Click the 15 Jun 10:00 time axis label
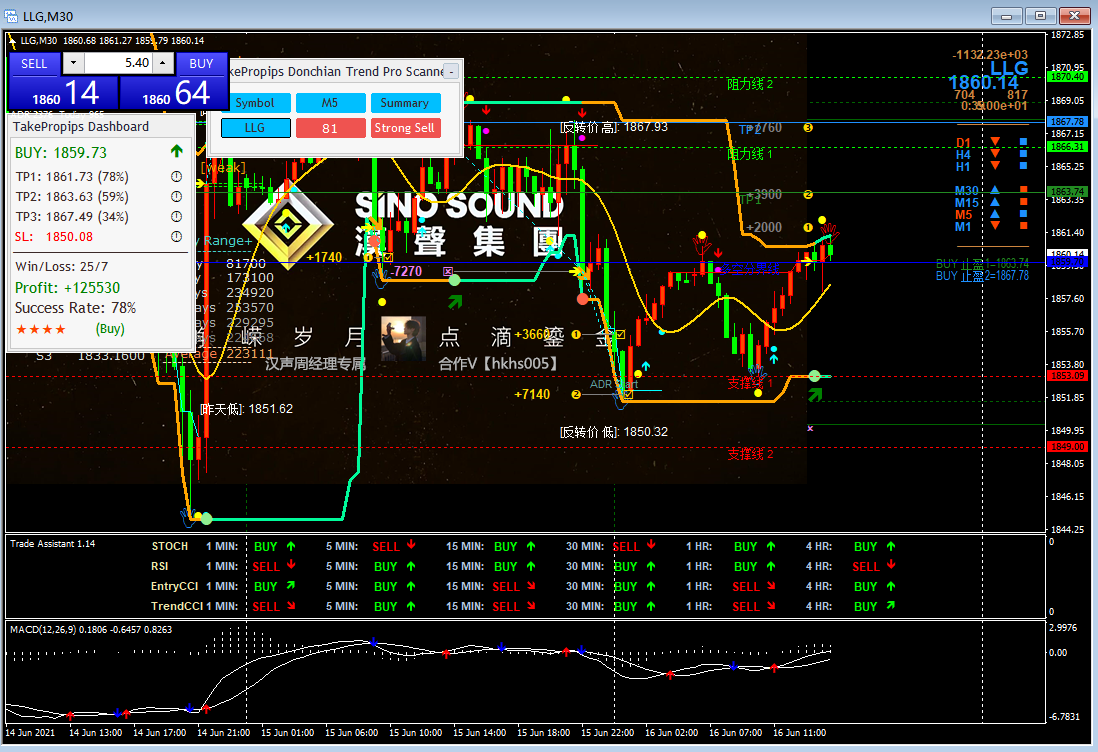Viewport: 1098px width, 752px height. [x=415, y=732]
